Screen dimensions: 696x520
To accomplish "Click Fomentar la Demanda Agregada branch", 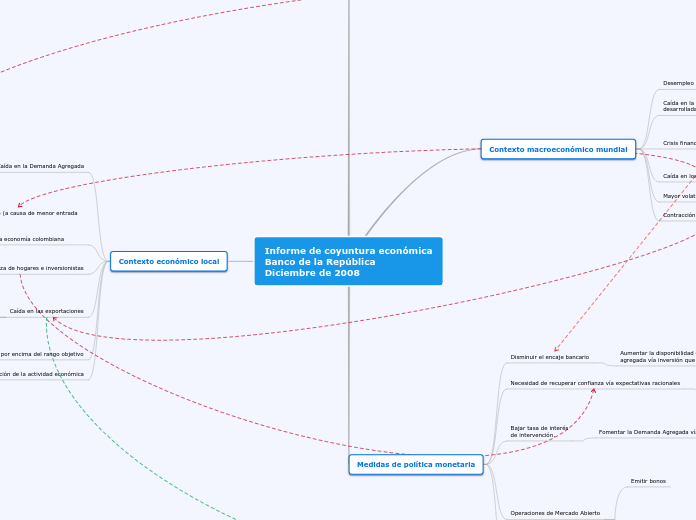I will pos(647,432).
